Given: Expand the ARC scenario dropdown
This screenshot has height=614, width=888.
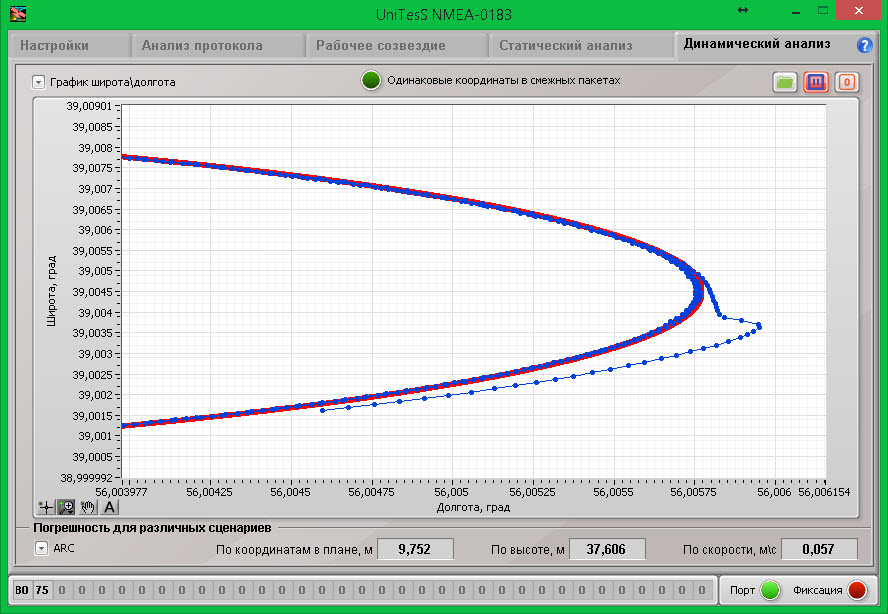Looking at the screenshot, I should [41, 548].
